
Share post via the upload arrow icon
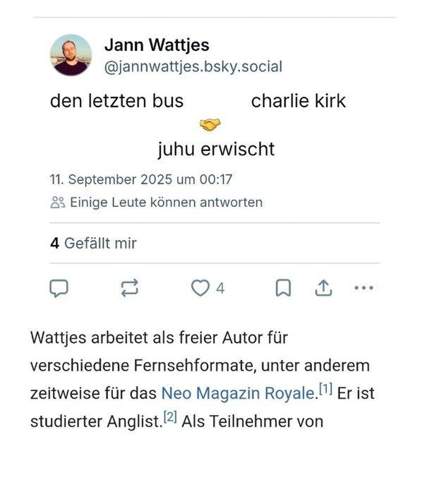coord(323,288)
